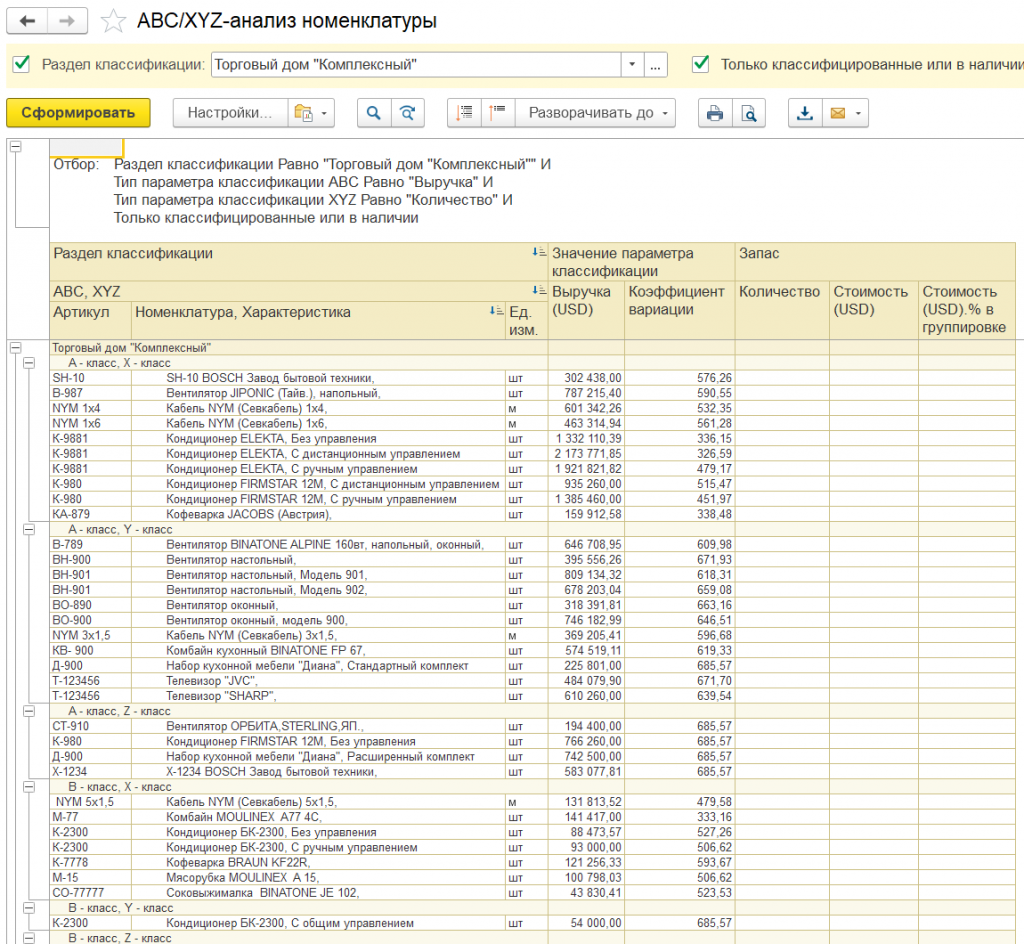Click the find next icon

(408, 113)
